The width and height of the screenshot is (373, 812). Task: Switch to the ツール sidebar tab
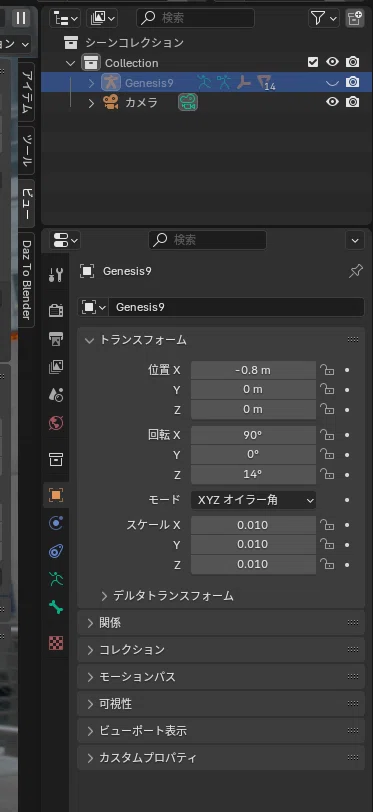point(26,150)
